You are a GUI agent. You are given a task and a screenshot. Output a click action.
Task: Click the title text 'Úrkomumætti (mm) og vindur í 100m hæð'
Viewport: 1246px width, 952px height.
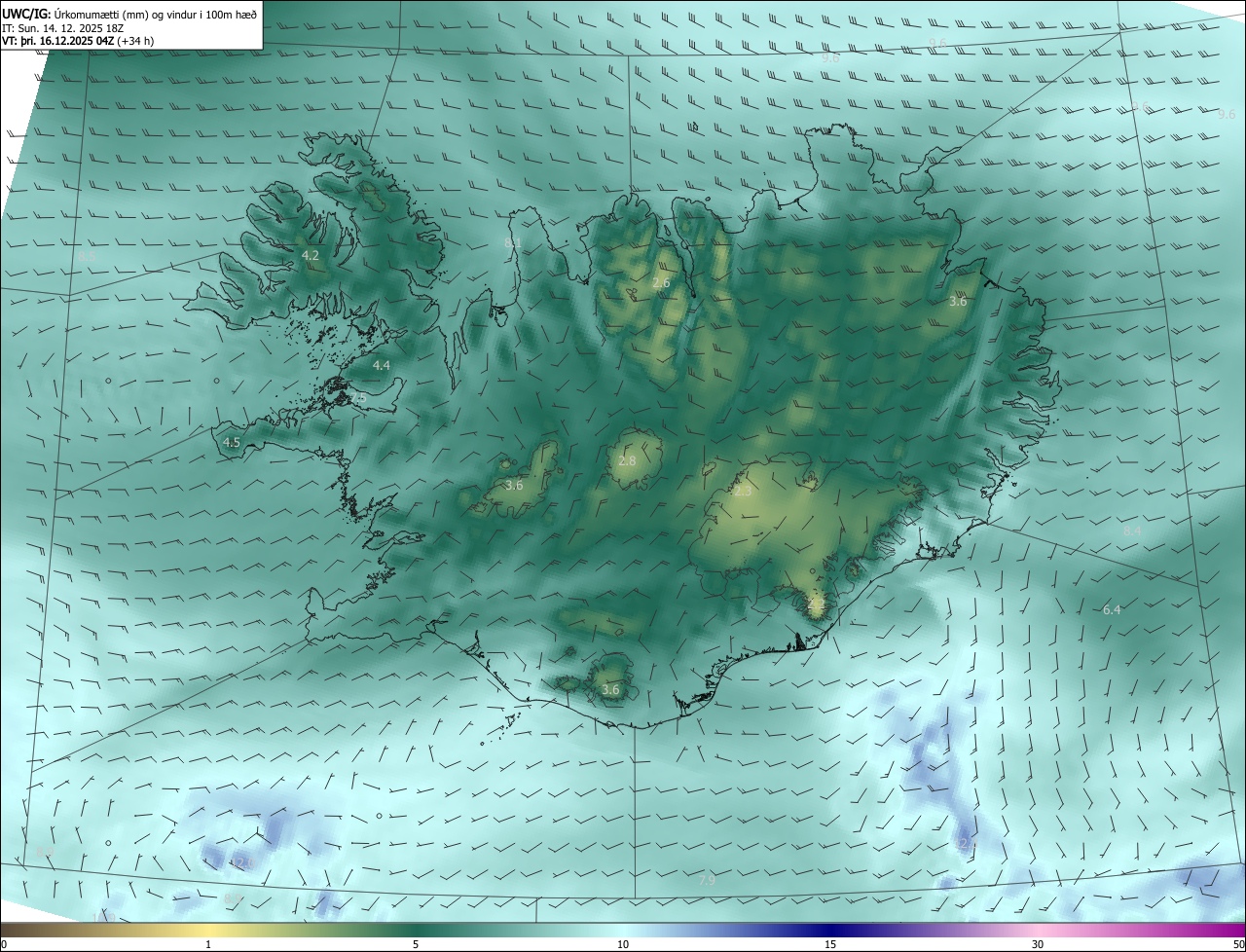[x=156, y=13]
